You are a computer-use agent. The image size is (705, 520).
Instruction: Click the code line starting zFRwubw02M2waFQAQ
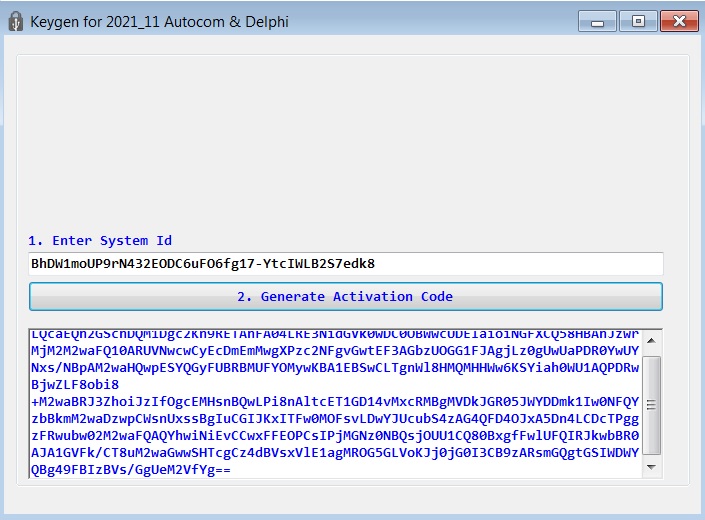335,436
